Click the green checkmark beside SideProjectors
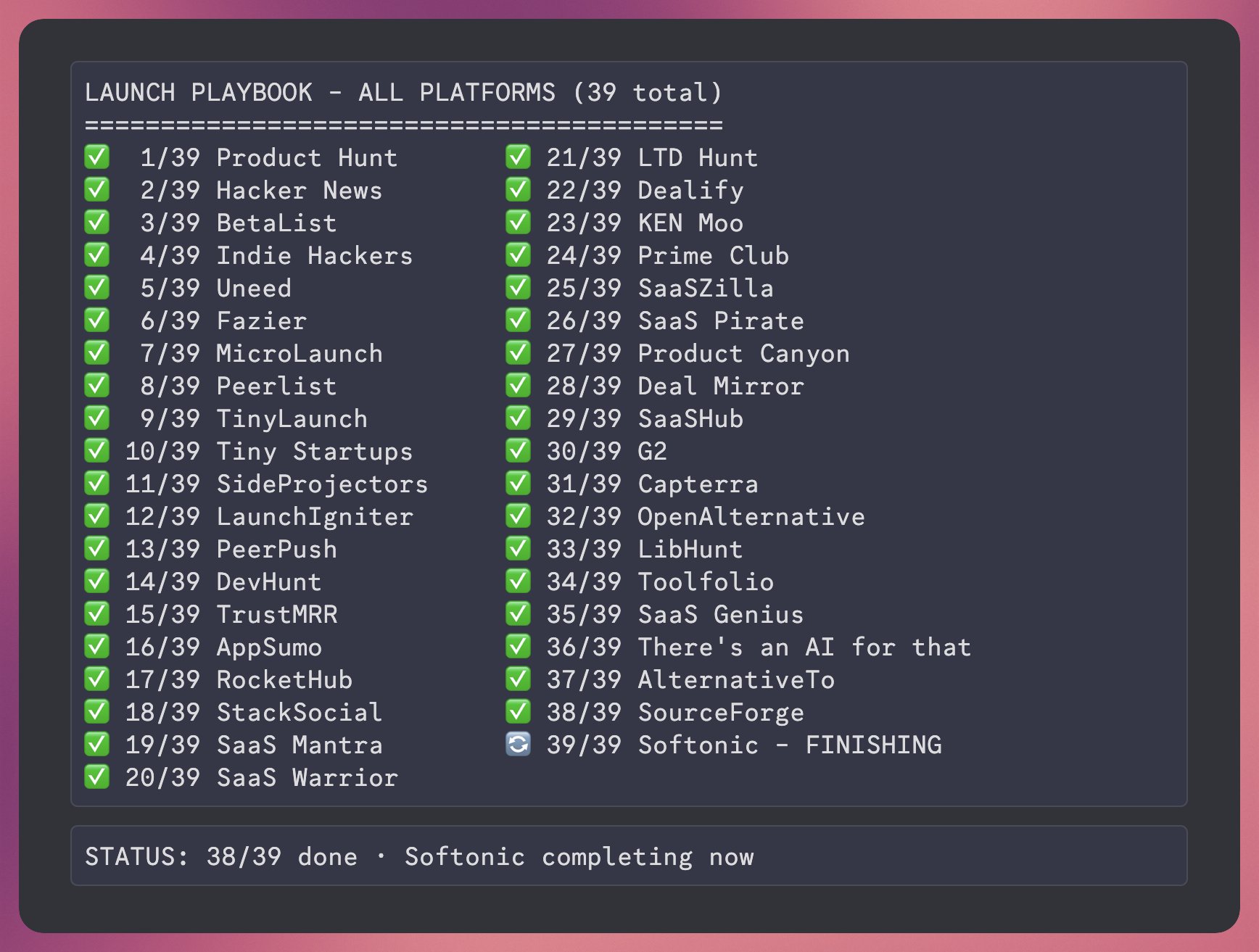1259x952 pixels. pyautogui.click(x=97, y=483)
